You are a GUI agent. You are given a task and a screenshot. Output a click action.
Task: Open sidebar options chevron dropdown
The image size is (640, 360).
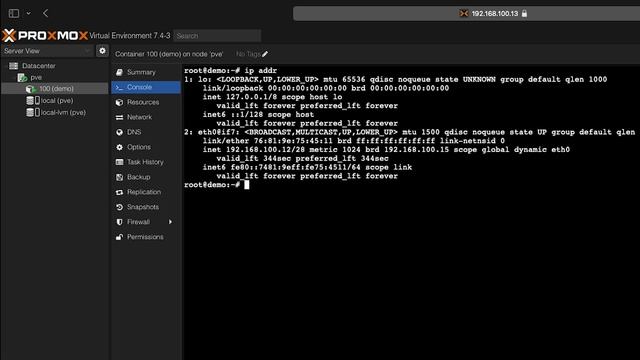[29, 13]
